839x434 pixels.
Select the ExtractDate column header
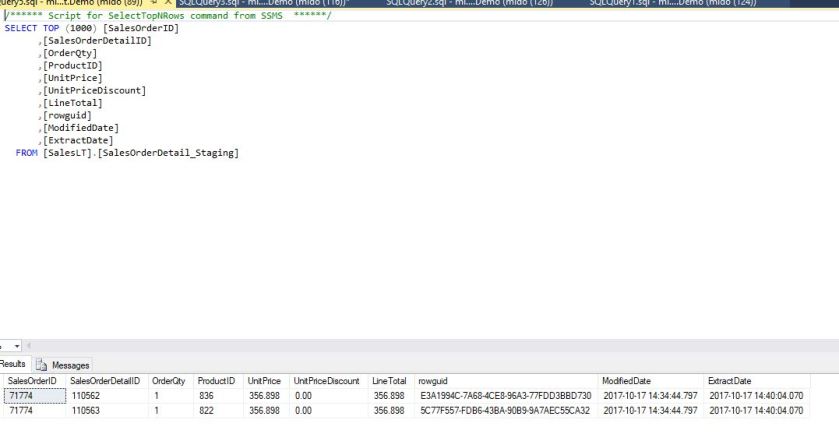(732, 381)
